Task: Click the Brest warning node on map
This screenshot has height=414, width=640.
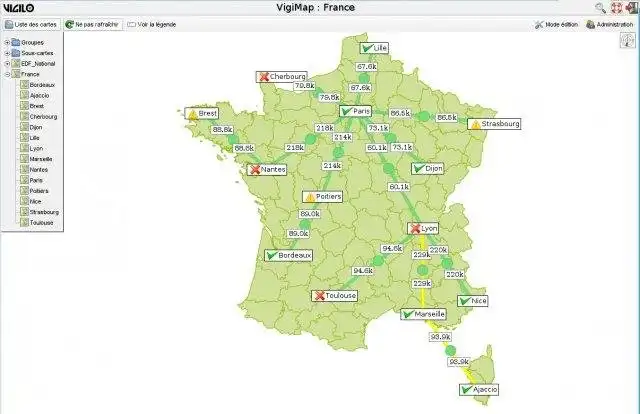Action: 202,114
